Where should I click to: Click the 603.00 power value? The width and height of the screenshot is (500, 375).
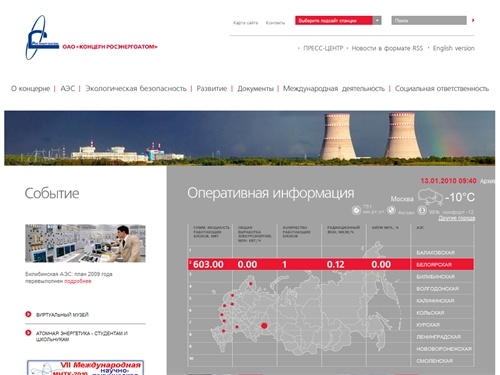208,265
